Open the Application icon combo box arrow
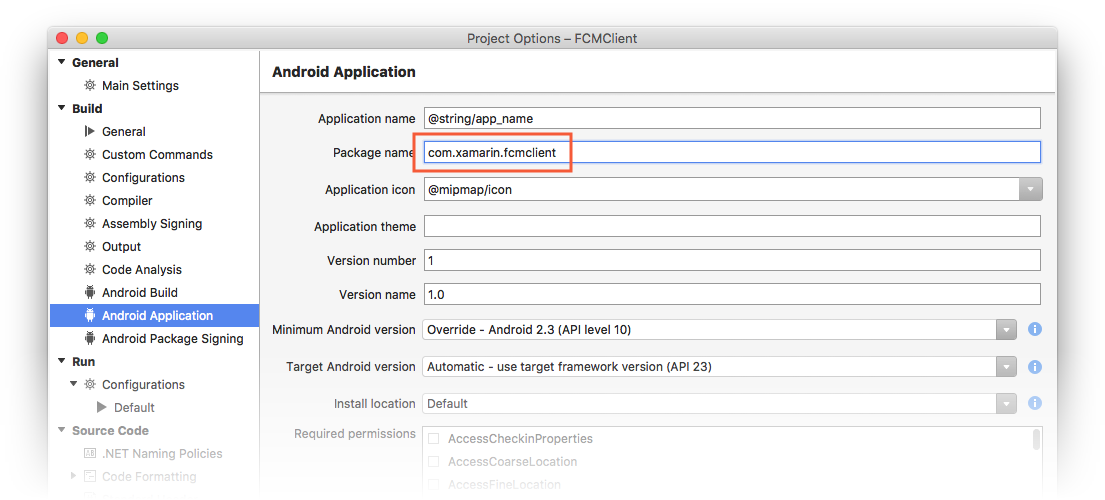Screen dimensions: 1105x500 (1030, 189)
